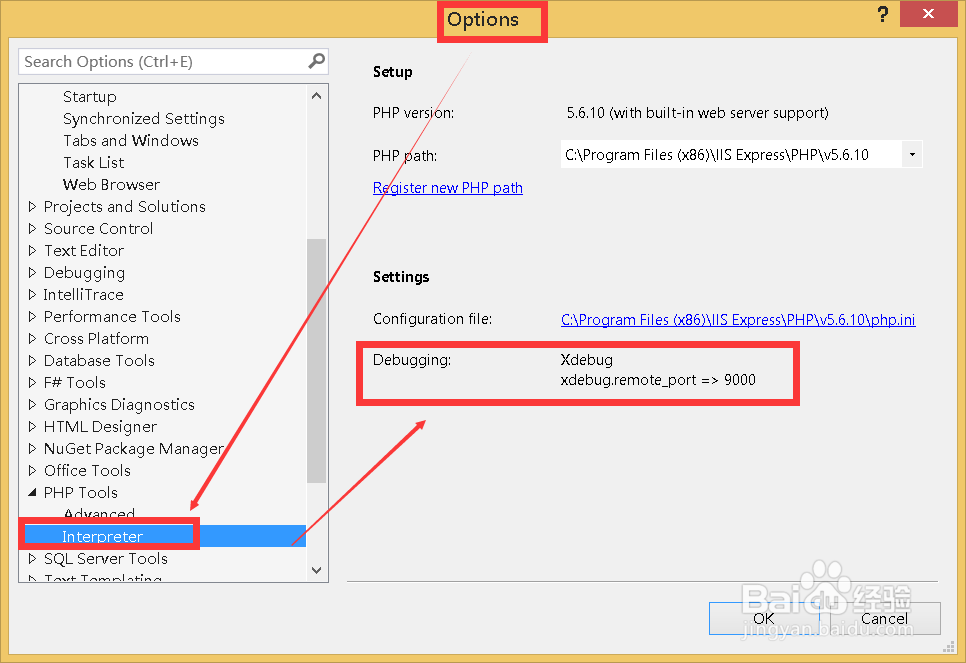Click the xdebug.remote_port => 9000 text

coord(658,380)
